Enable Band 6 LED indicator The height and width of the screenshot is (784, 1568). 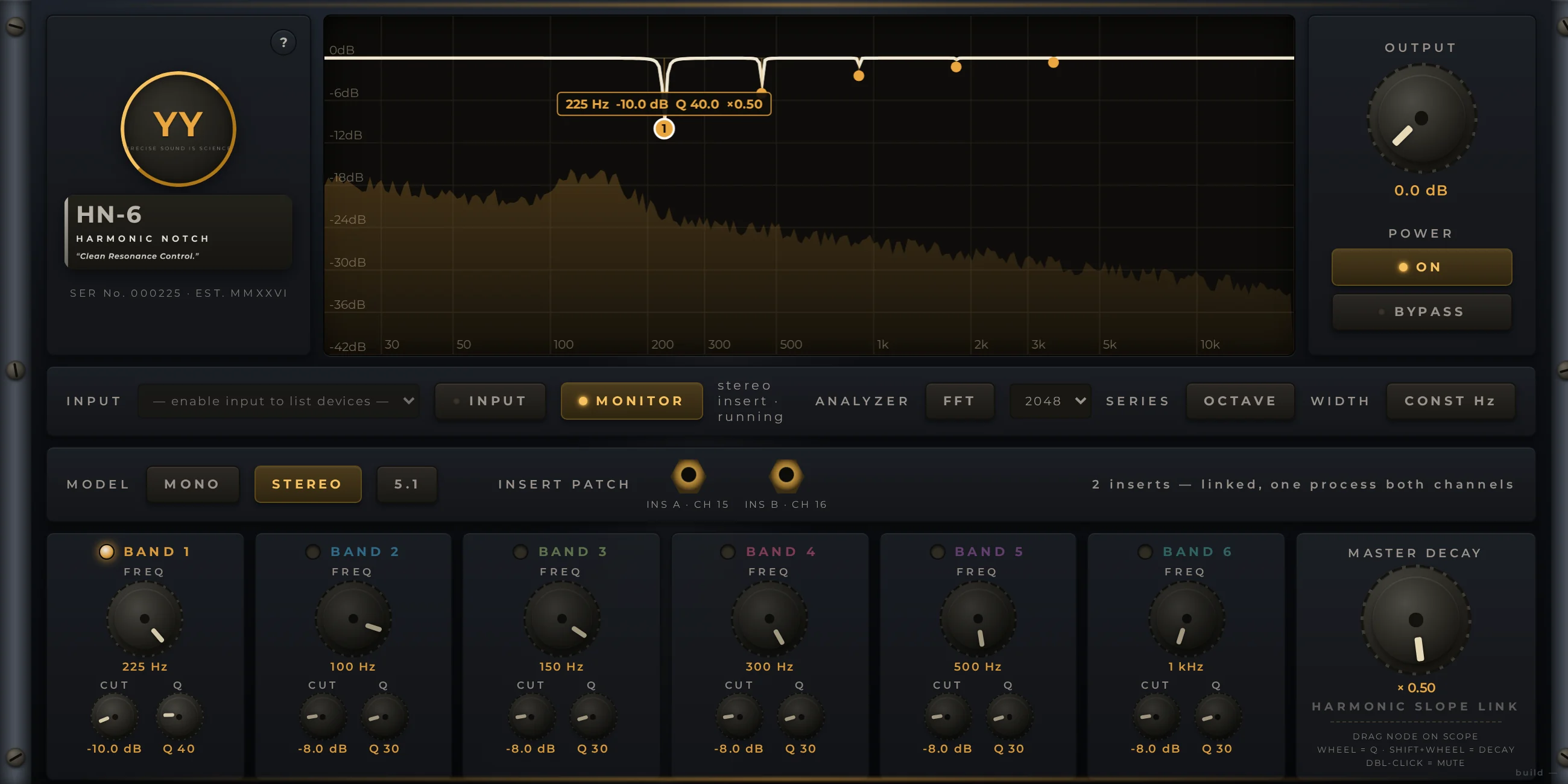click(1145, 552)
